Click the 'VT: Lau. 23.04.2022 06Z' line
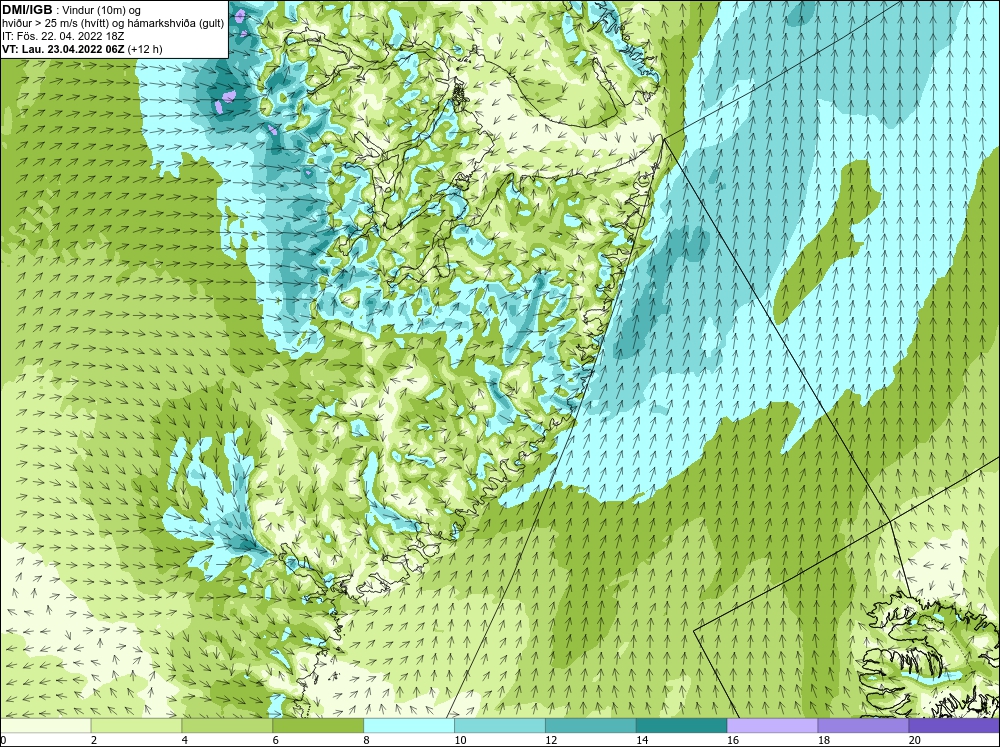 (x=64, y=49)
